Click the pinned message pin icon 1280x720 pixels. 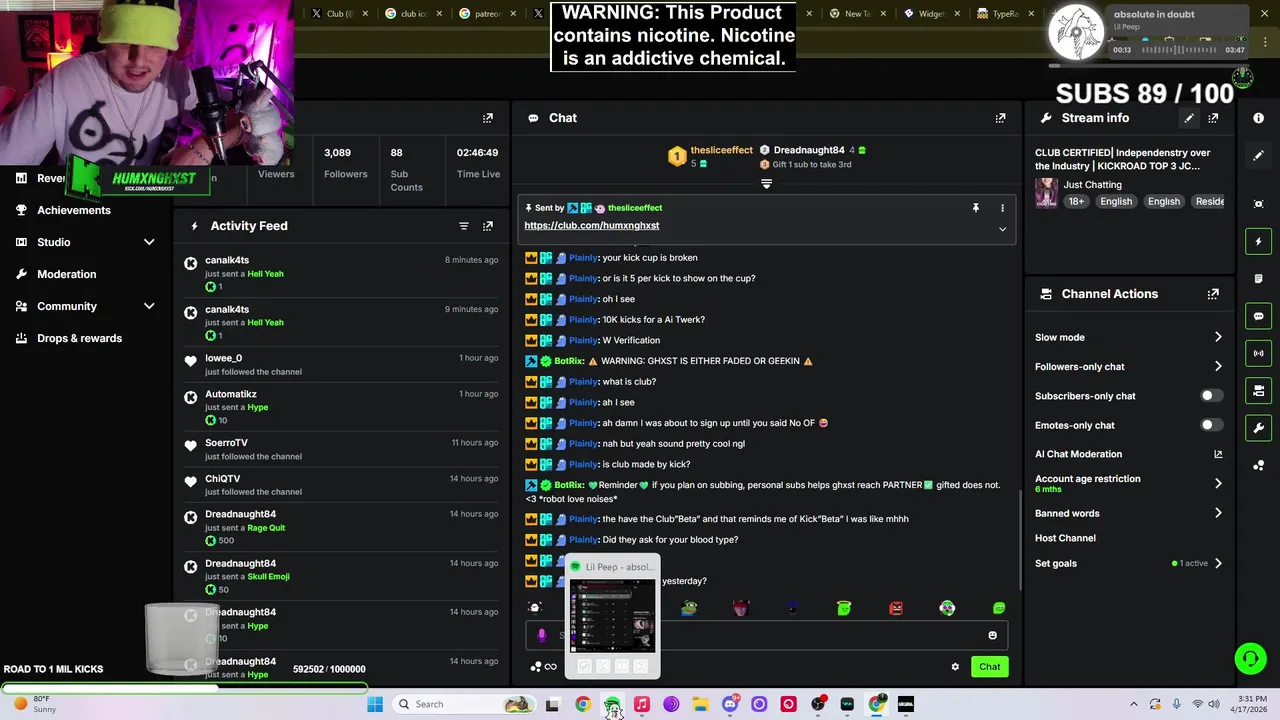(x=976, y=208)
